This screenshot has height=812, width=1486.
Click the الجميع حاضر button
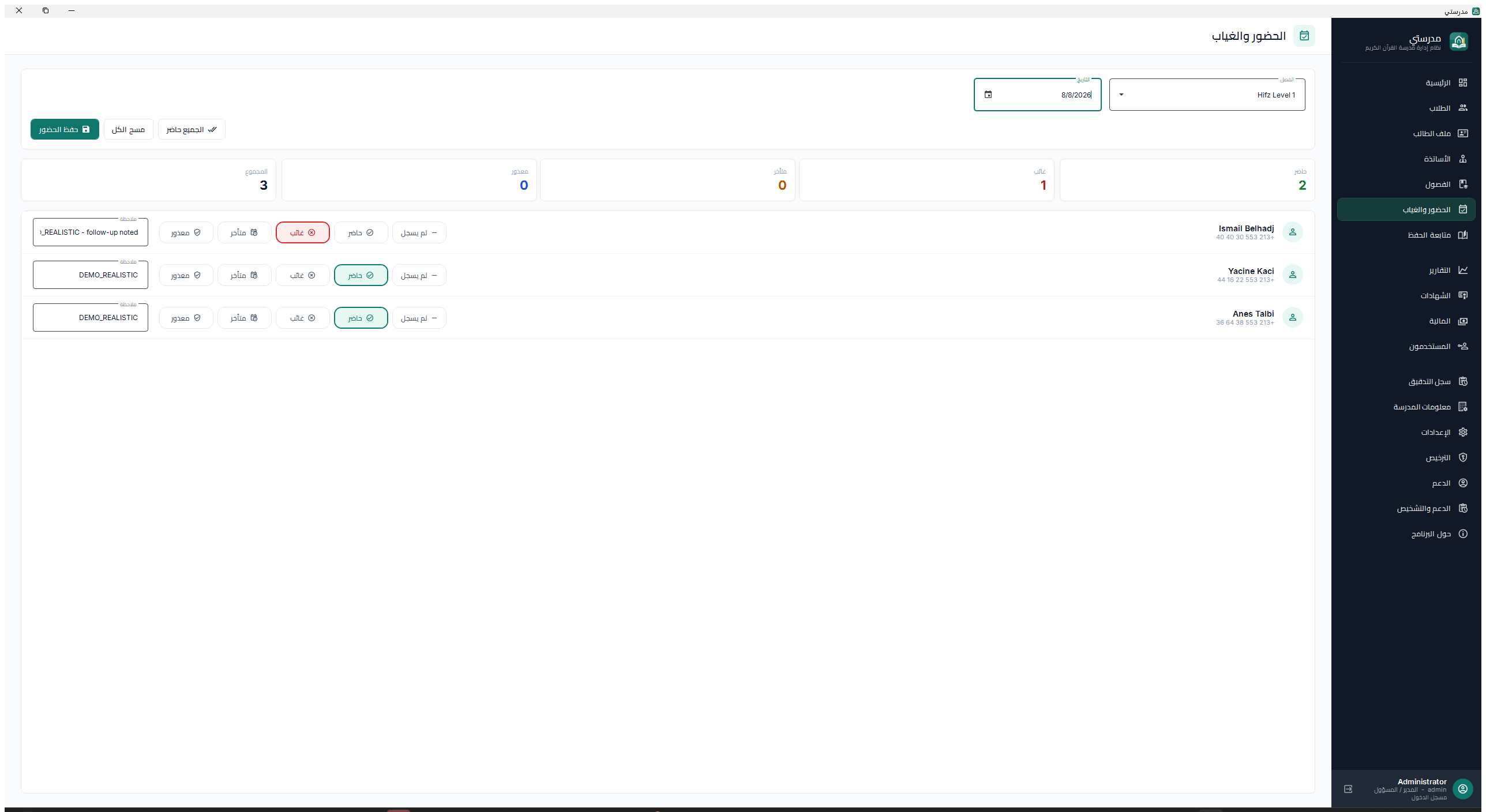(x=192, y=129)
